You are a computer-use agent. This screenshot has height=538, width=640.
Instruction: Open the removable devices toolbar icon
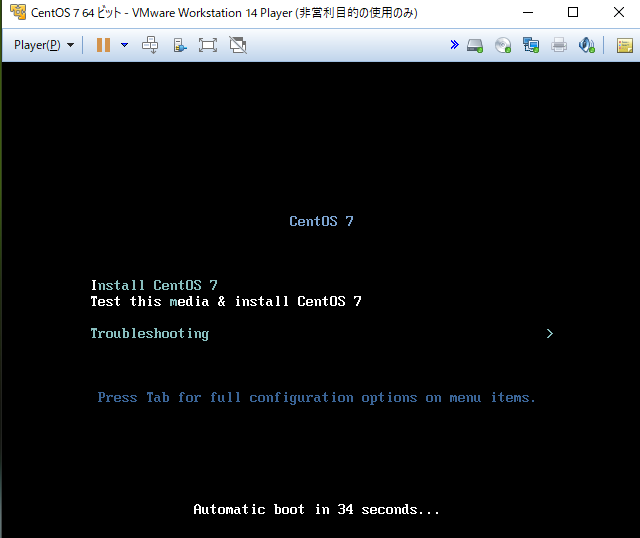[x=180, y=45]
